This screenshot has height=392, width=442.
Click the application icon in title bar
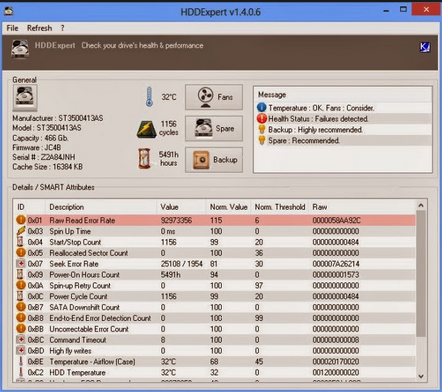tap(9, 12)
